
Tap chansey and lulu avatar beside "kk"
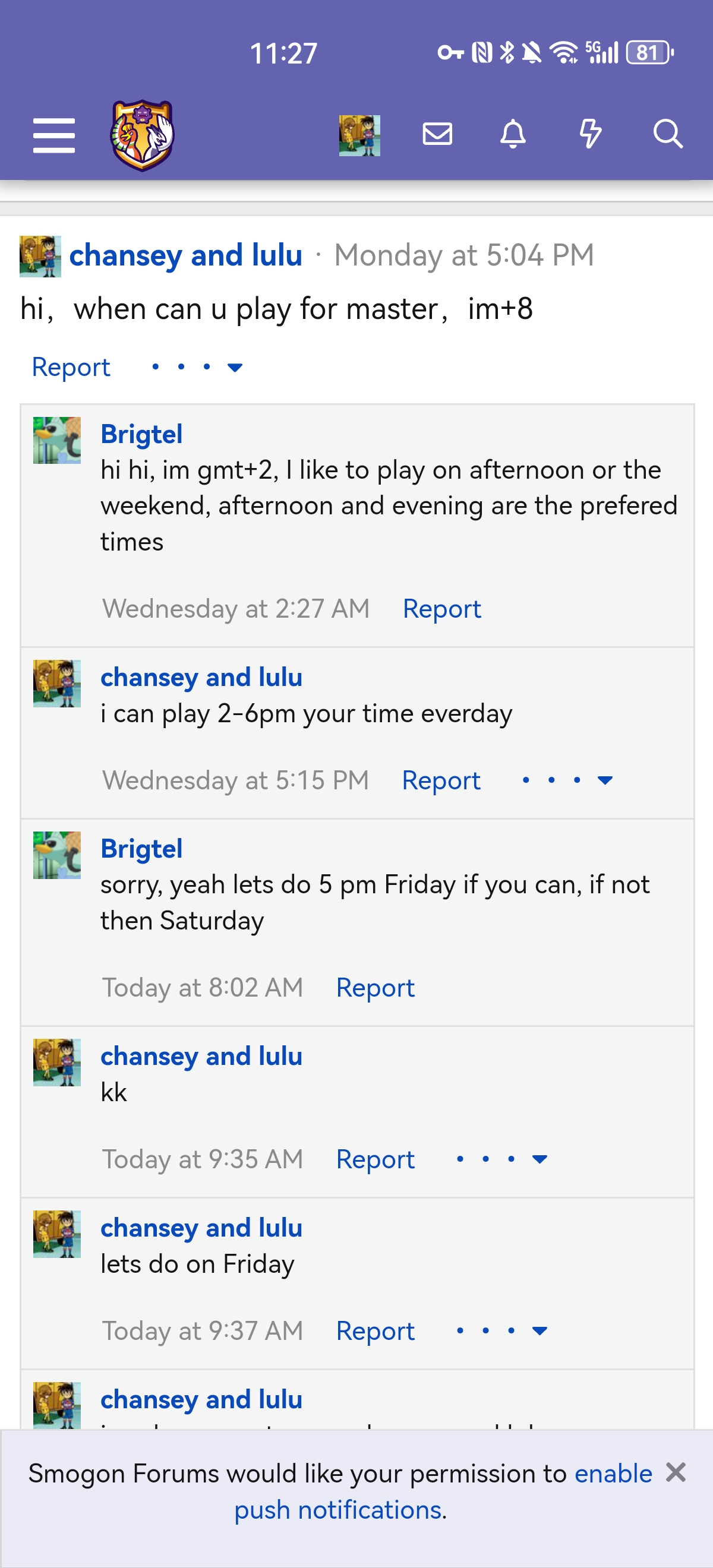[x=56, y=1063]
